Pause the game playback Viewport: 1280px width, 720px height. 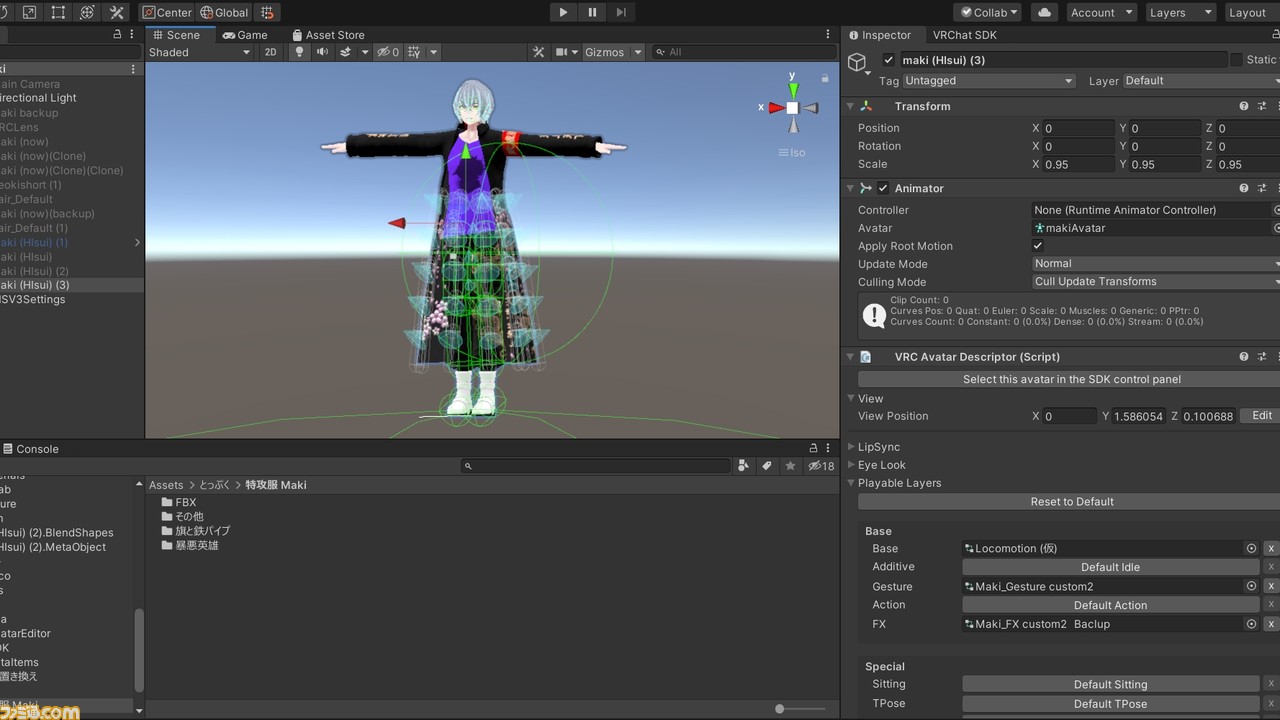592,12
